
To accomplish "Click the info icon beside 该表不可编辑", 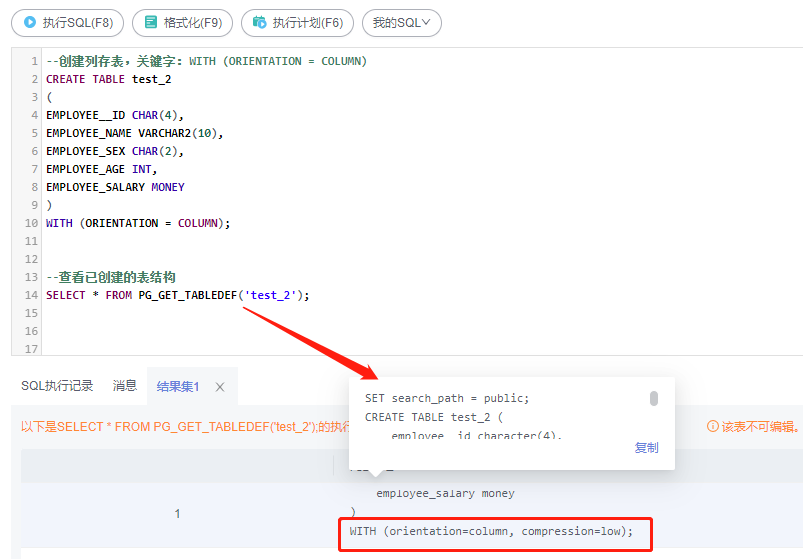I will pos(712,426).
